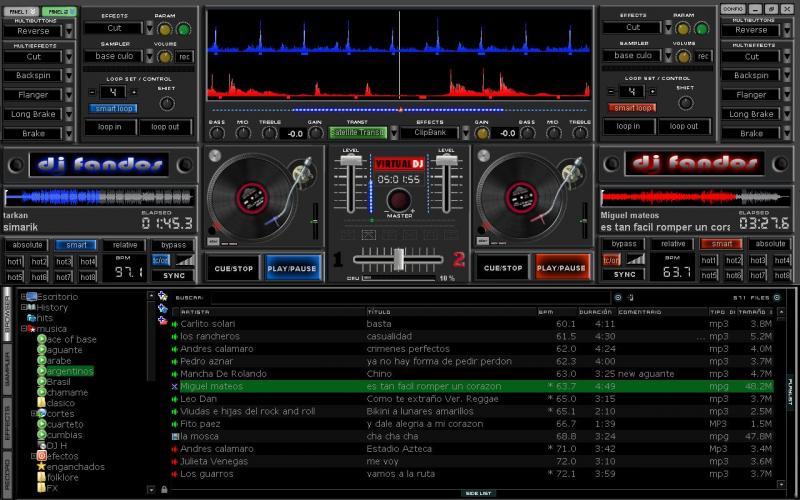Click deck 1 pitch ramp icon
Screen dimensions: 800x500
185,260
